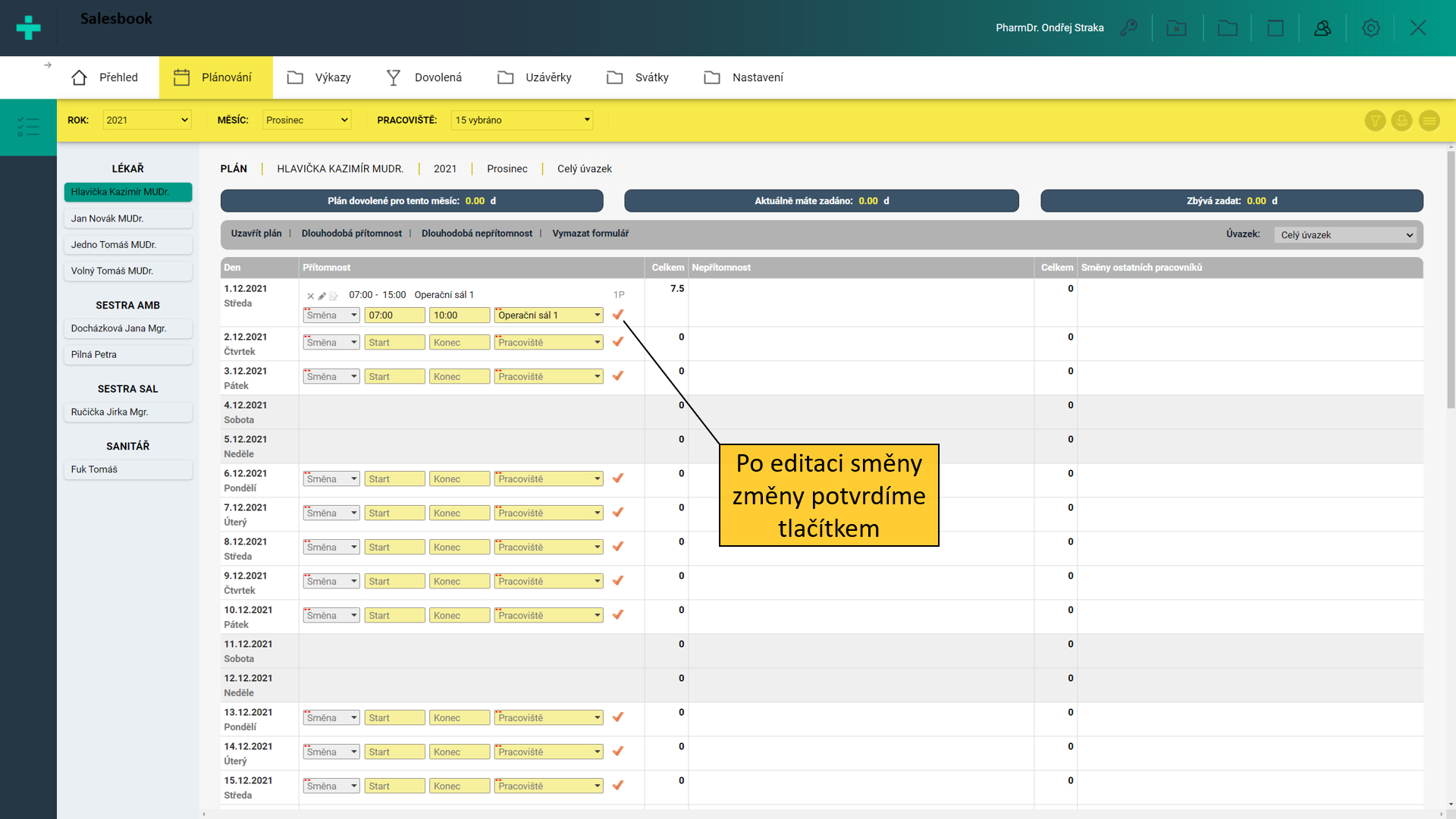
Task: Click the filter funnel icon
Action: [1375, 121]
